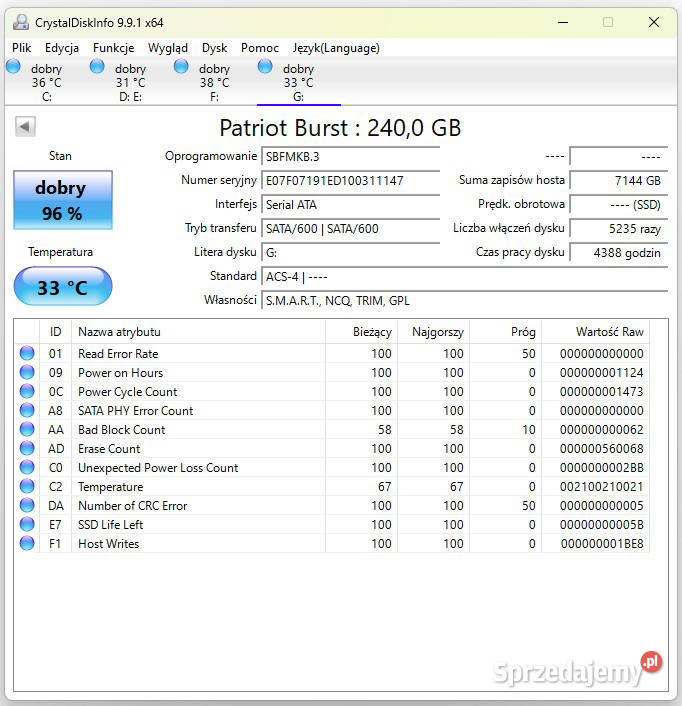Open the Język(Language) menu
Screen dimensions: 682x706
pyautogui.click(x=336, y=48)
